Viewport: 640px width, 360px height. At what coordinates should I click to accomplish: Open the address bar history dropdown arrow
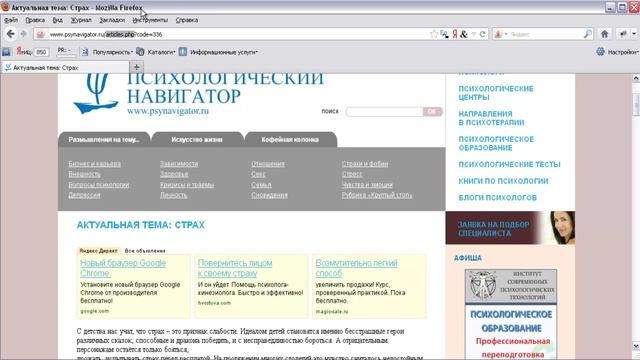pyautogui.click(x=473, y=34)
